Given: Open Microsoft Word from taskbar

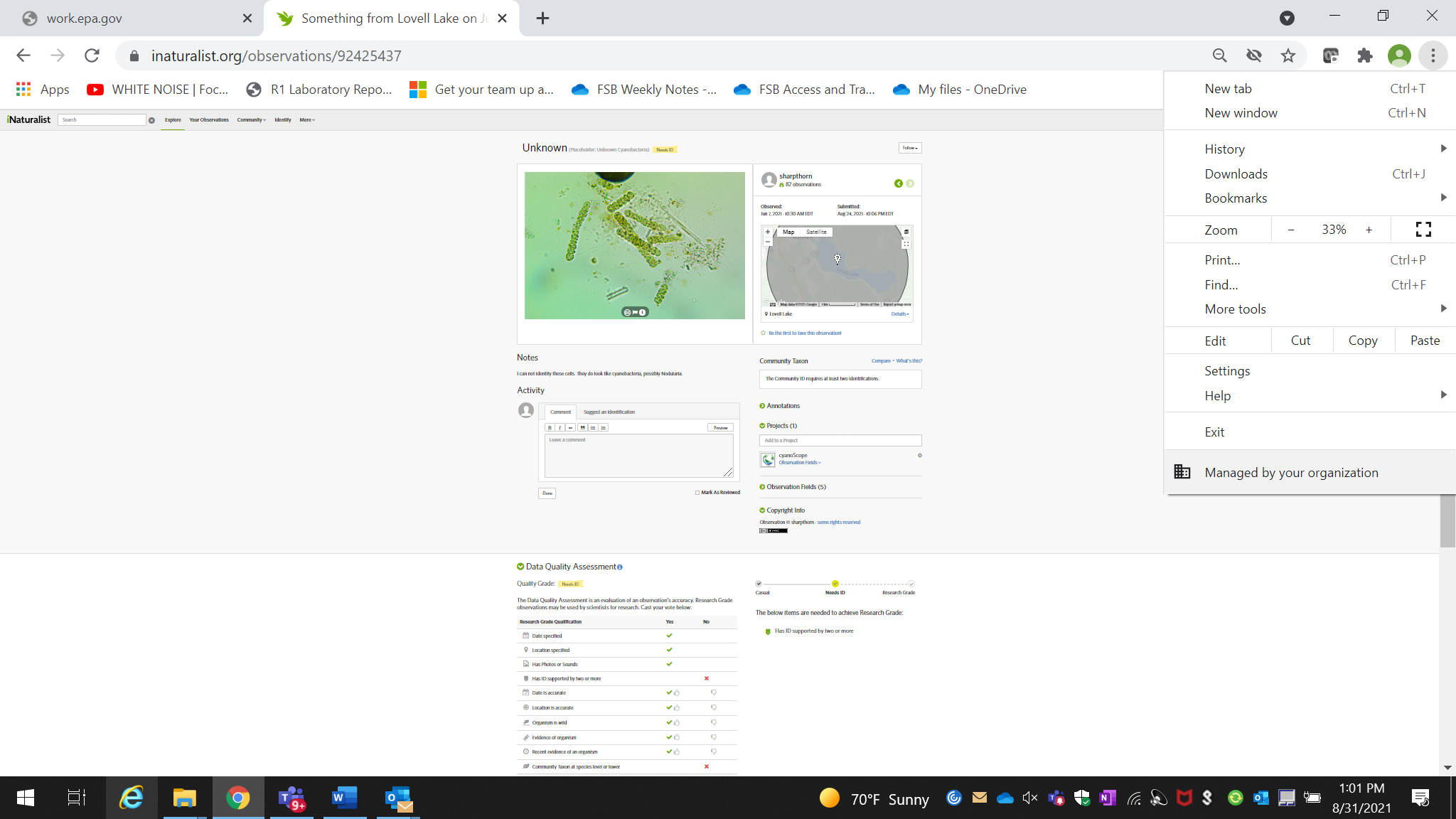Looking at the screenshot, I should coord(344,798).
